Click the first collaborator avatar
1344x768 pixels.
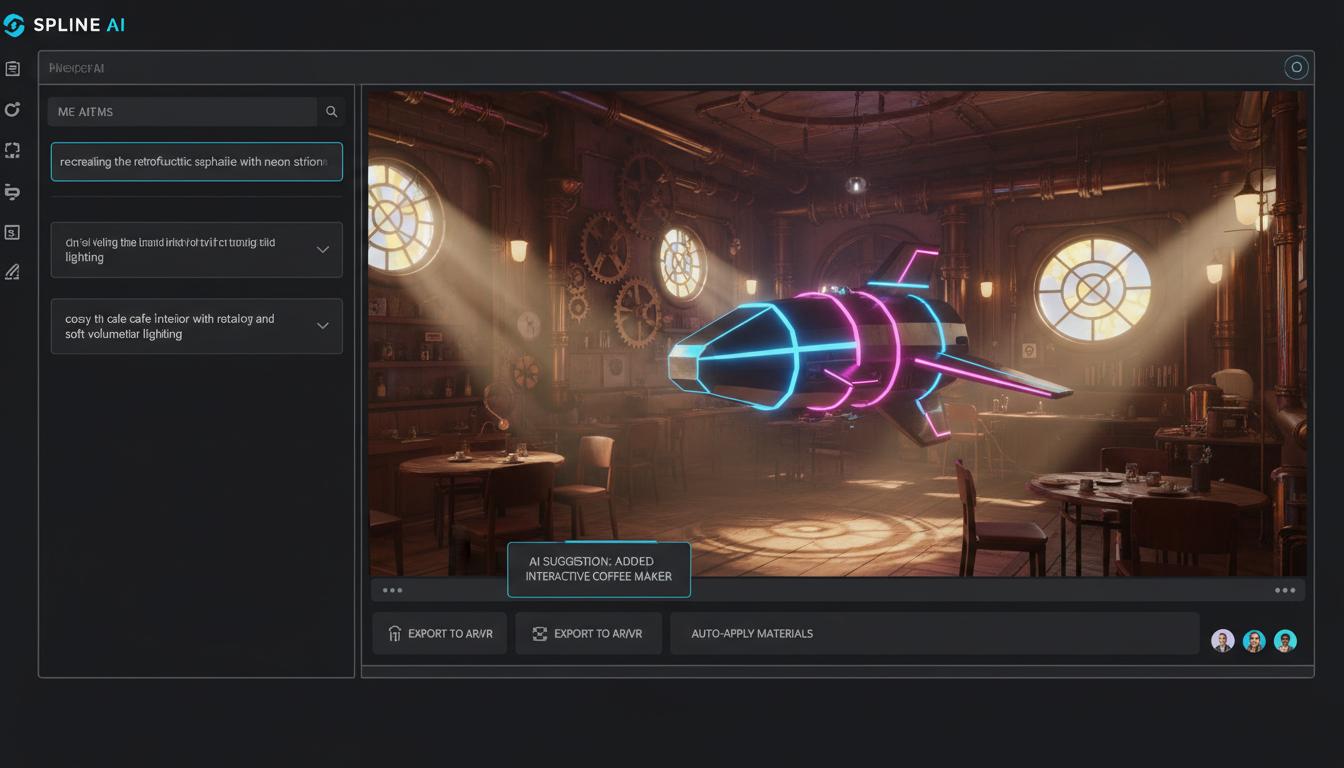[1222, 641]
